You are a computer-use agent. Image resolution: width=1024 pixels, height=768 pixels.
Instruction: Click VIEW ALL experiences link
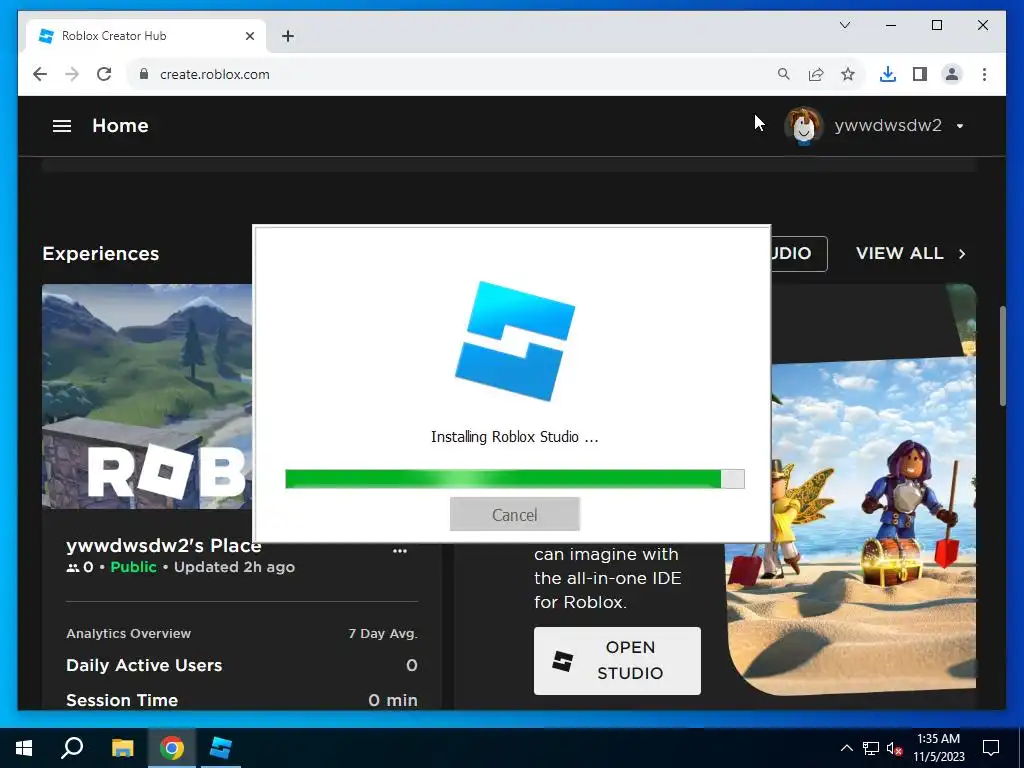tap(910, 253)
